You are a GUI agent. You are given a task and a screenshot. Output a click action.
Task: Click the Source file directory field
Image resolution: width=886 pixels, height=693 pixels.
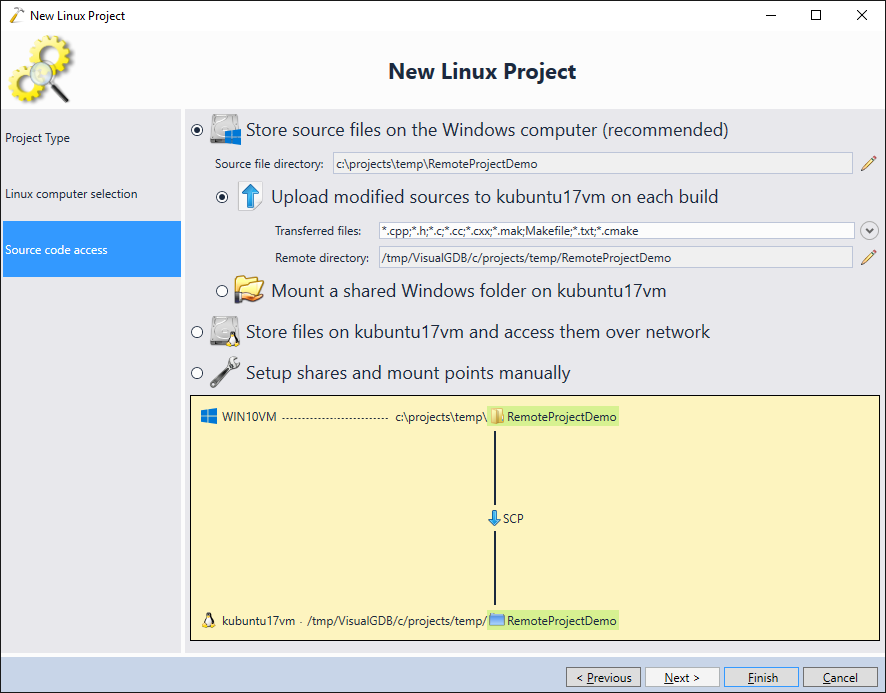[592, 163]
